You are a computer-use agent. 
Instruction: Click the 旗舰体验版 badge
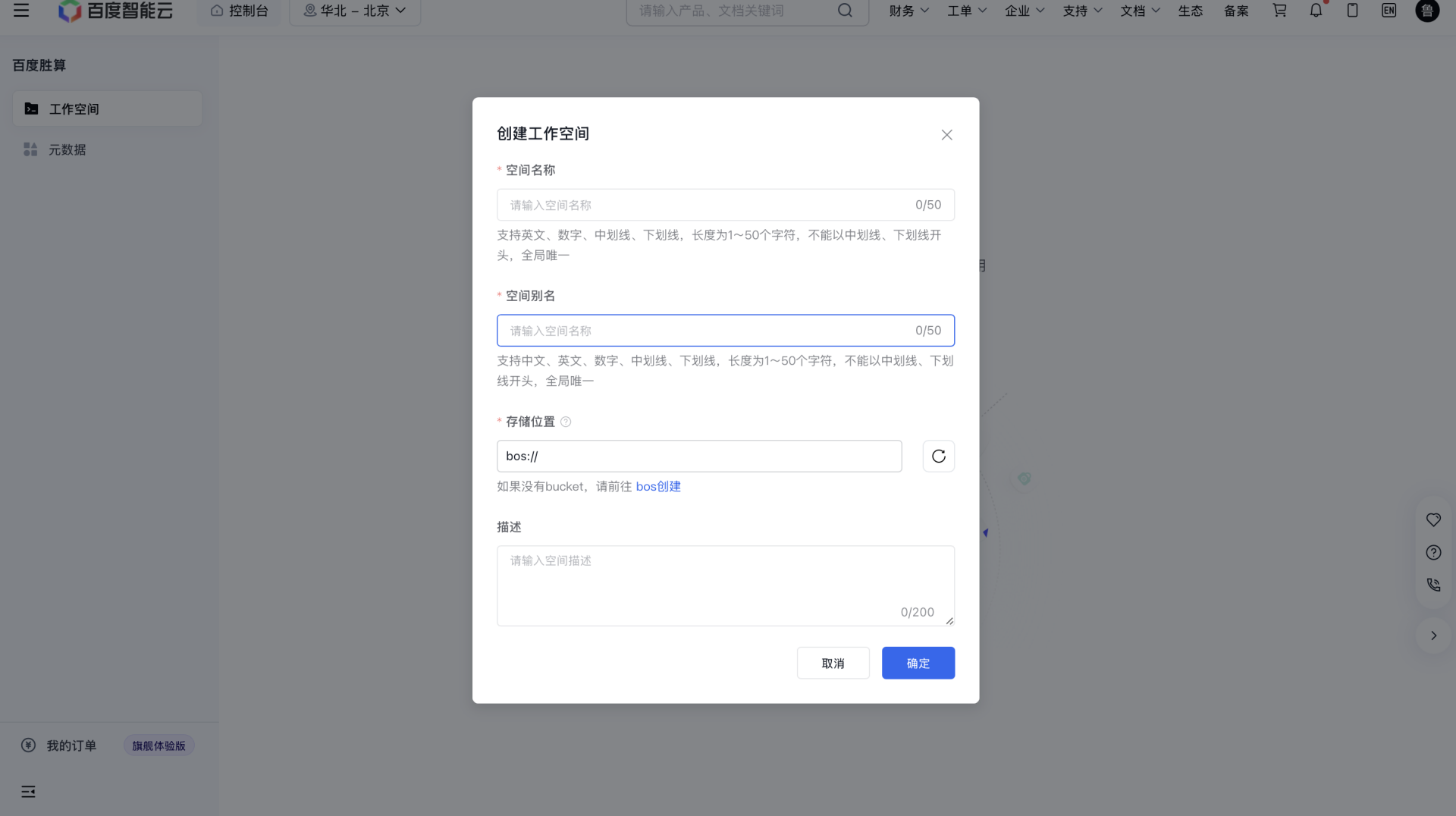click(x=158, y=745)
